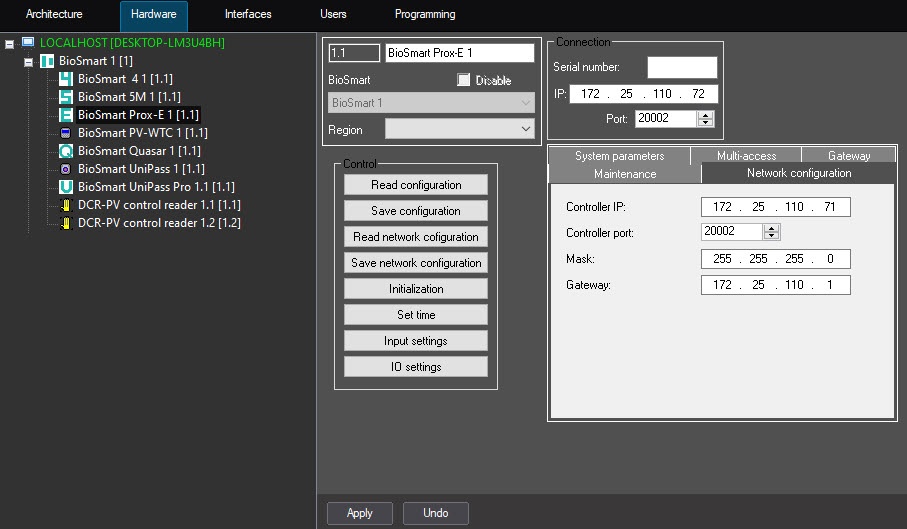The width and height of the screenshot is (907, 529).
Task: Select BioSmart Quasar 1 [1.1] in tree
Action: [x=139, y=151]
